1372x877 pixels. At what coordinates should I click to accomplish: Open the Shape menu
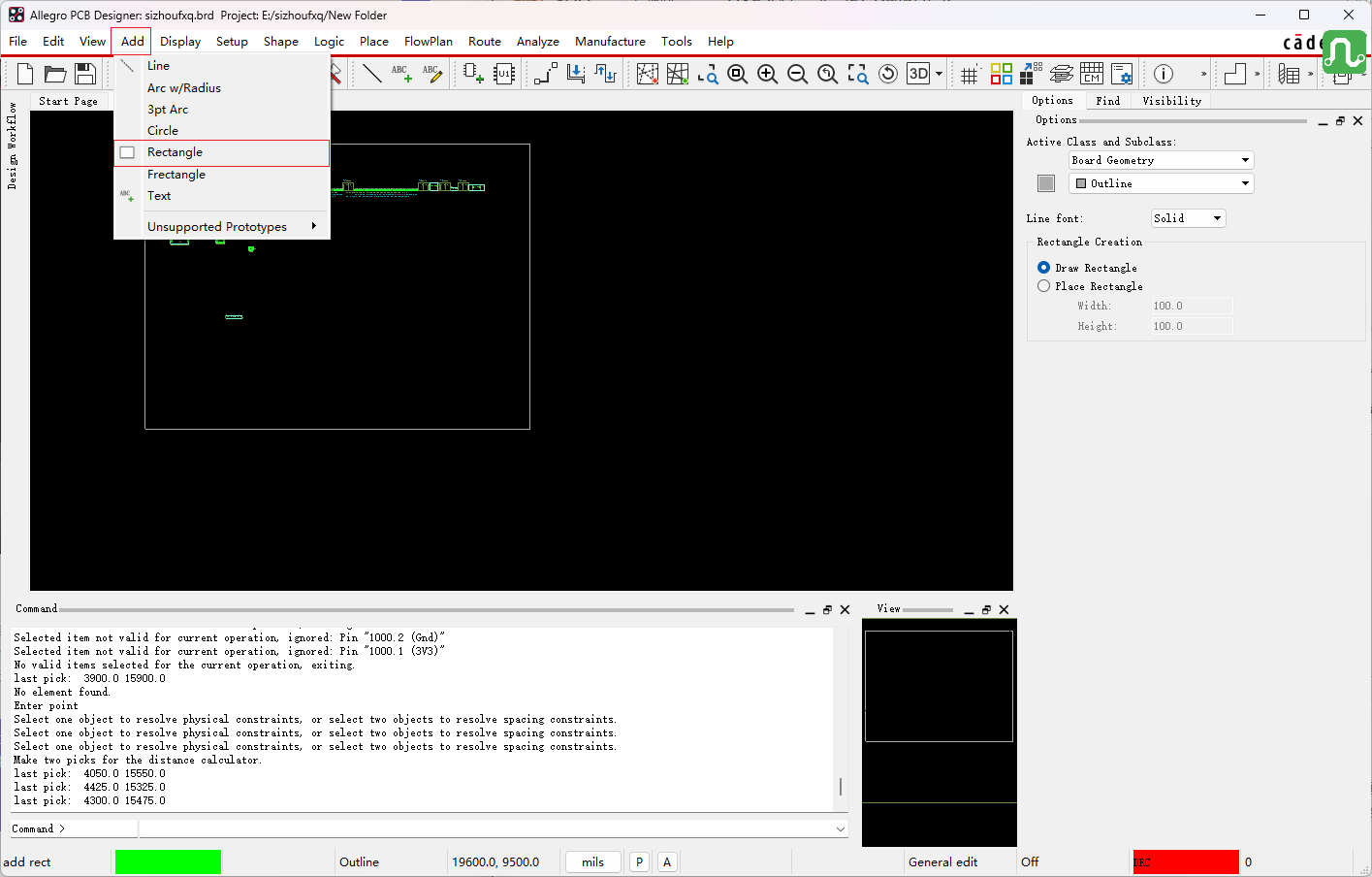[281, 41]
